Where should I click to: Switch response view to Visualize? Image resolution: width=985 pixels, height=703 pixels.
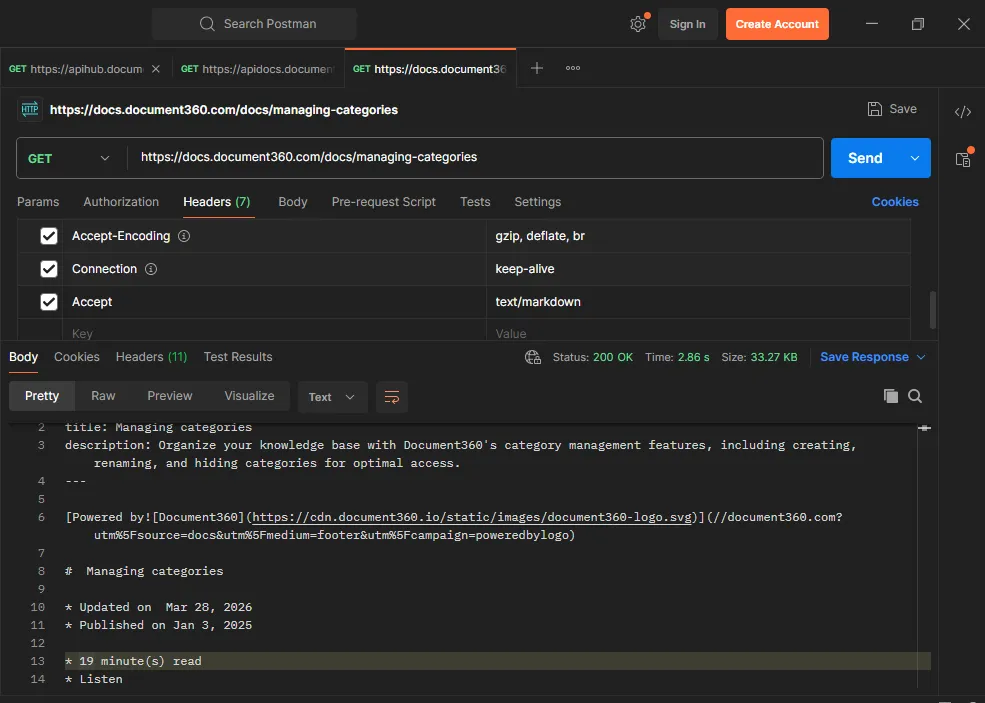coord(249,396)
